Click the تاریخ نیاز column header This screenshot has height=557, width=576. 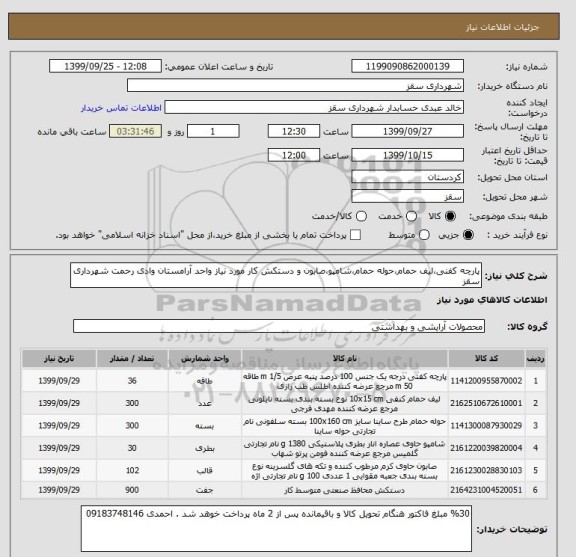pyautogui.click(x=59, y=359)
